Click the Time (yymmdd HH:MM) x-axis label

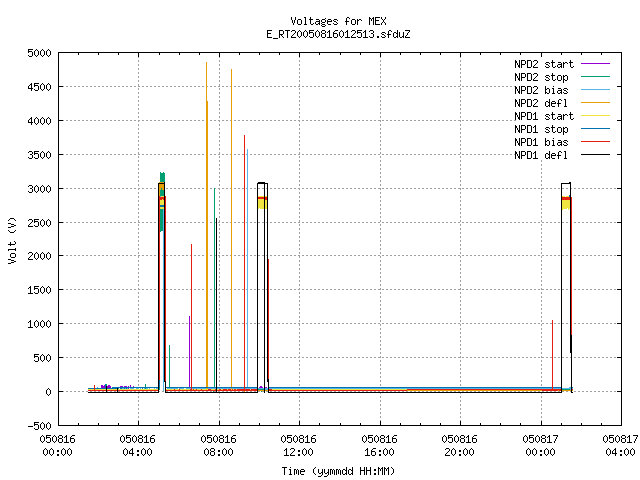[338, 471]
